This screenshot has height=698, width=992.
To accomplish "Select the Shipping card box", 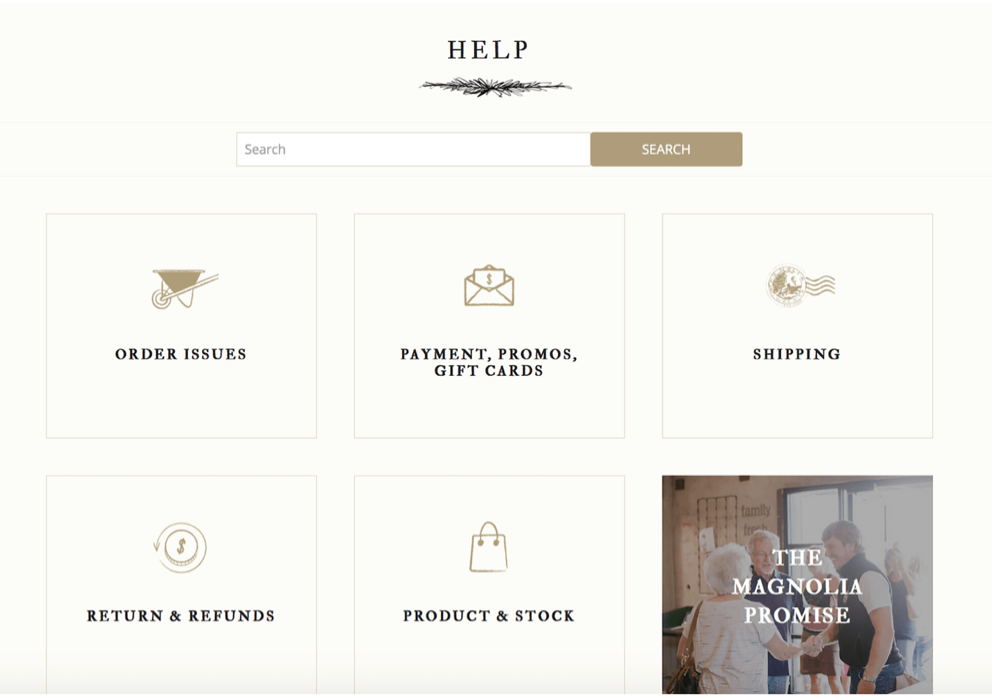I will click(x=797, y=326).
